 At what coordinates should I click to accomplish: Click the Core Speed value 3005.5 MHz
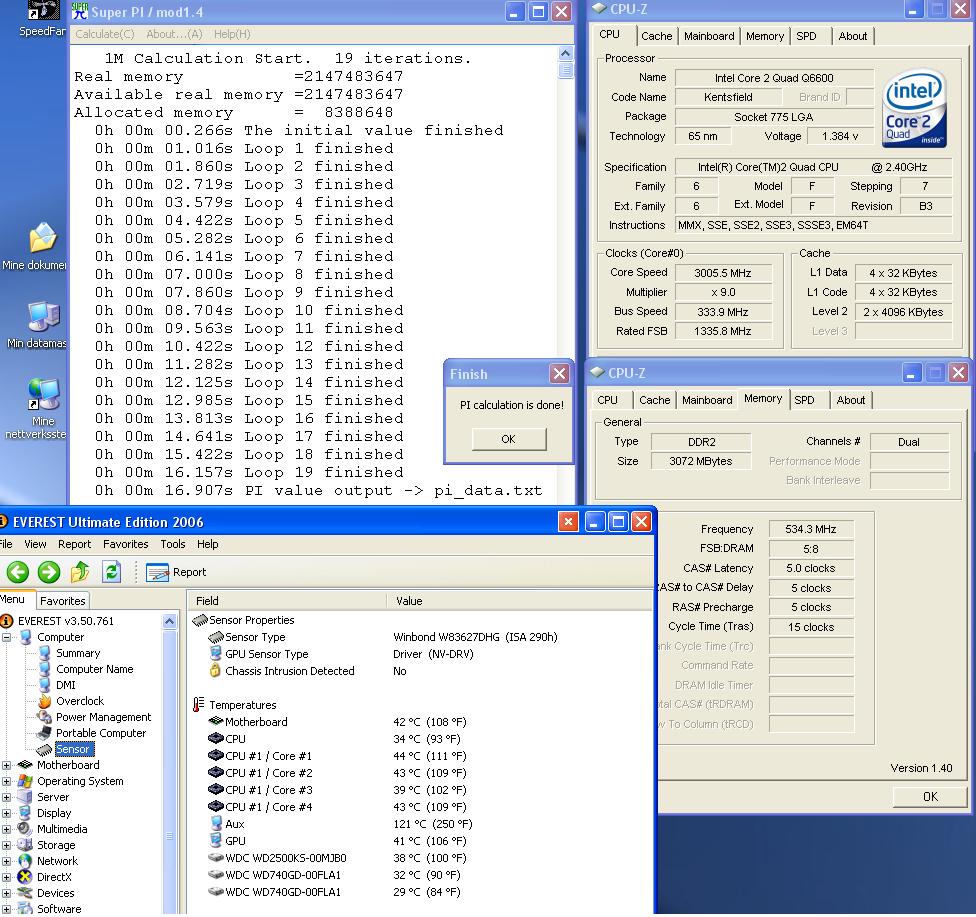(x=723, y=273)
